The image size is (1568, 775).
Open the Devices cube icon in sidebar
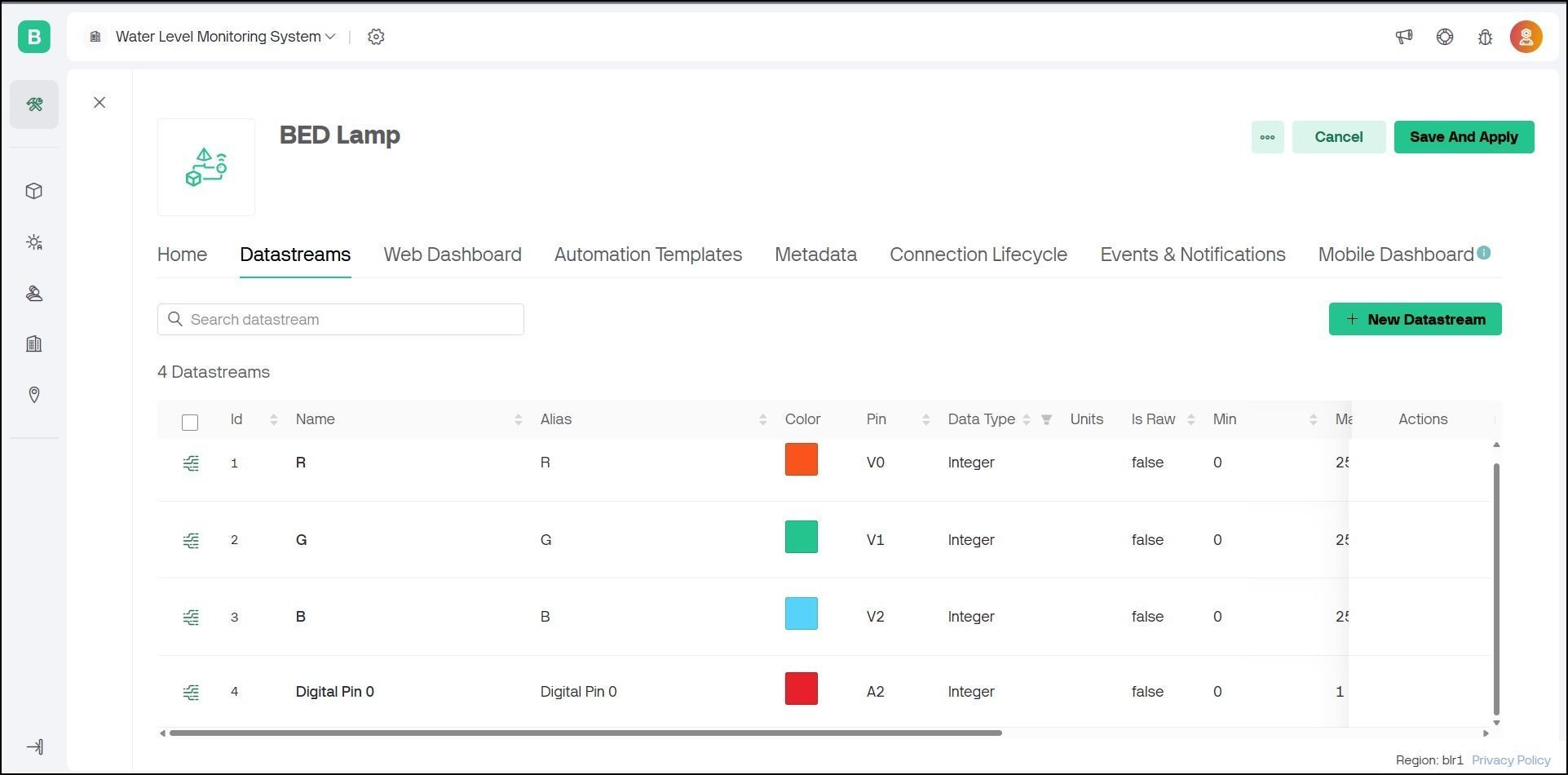point(34,191)
